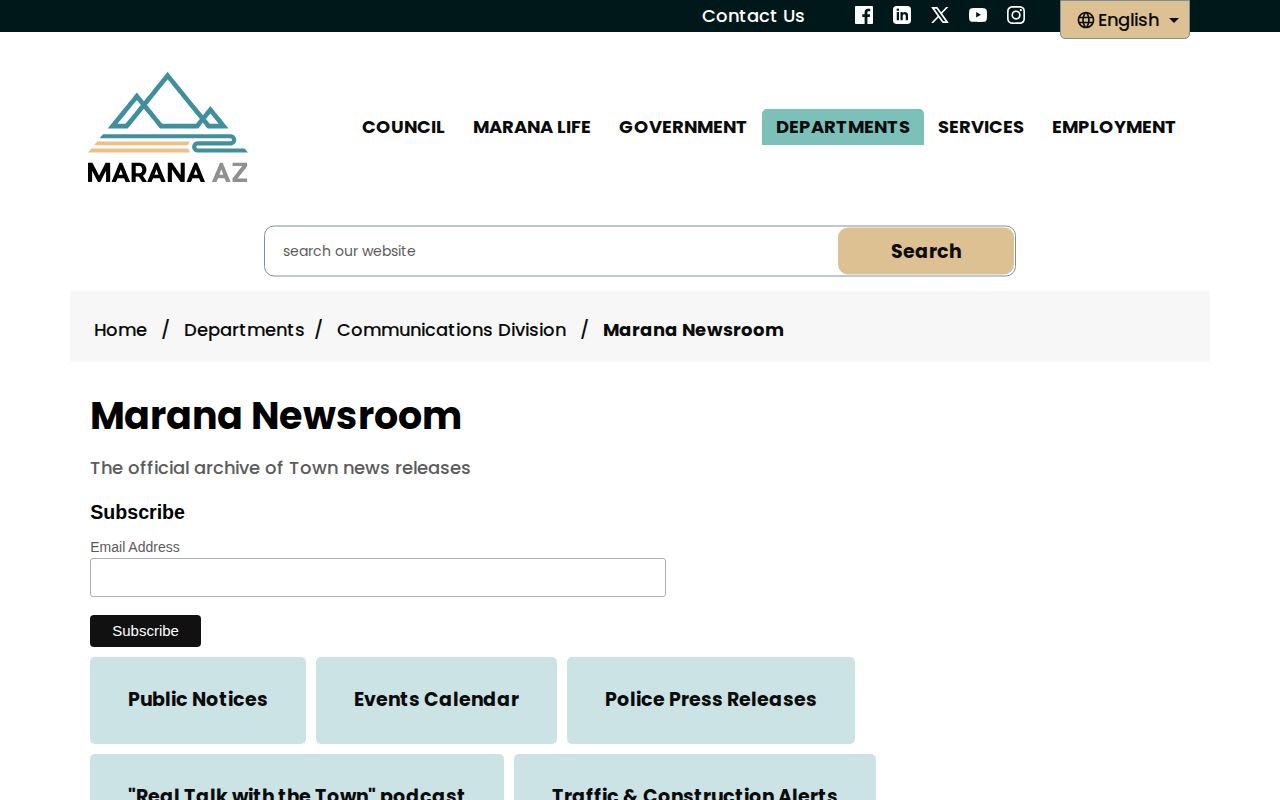Open the Council menu
Image resolution: width=1280 pixels, height=800 pixels.
pos(403,127)
